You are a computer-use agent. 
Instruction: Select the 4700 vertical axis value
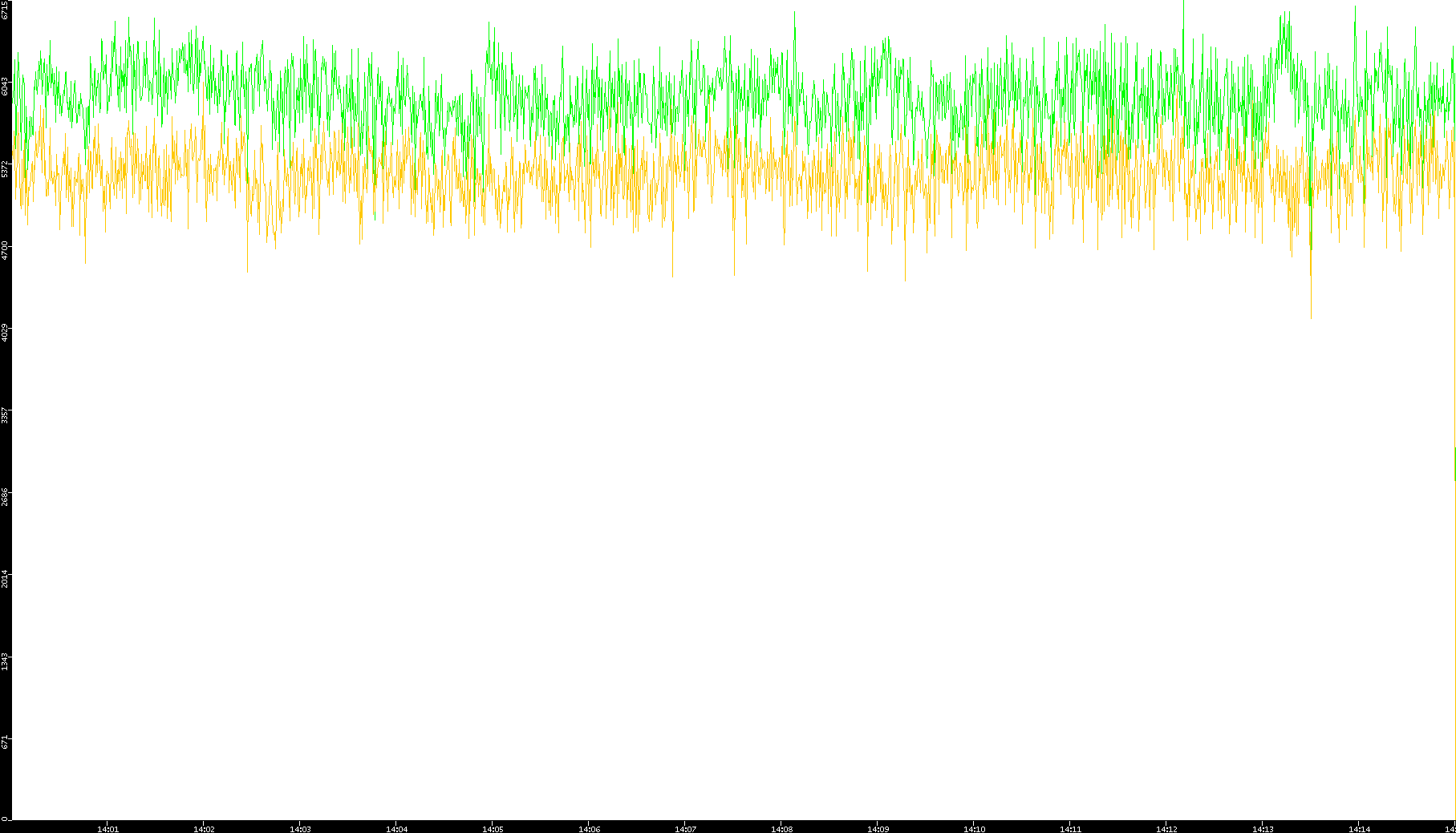(x=5, y=251)
